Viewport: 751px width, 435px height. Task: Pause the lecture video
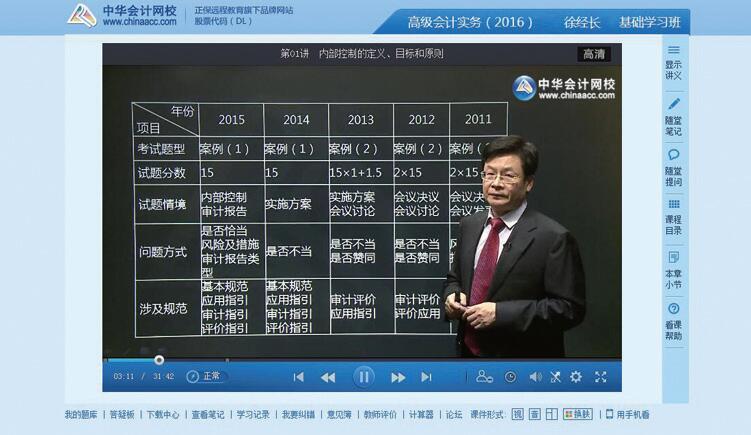pos(364,377)
